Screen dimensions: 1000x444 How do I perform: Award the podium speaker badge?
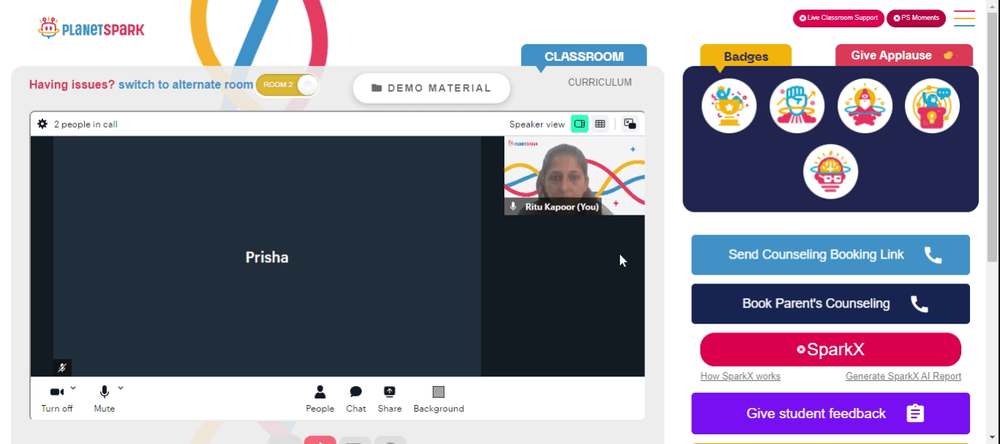click(932, 106)
